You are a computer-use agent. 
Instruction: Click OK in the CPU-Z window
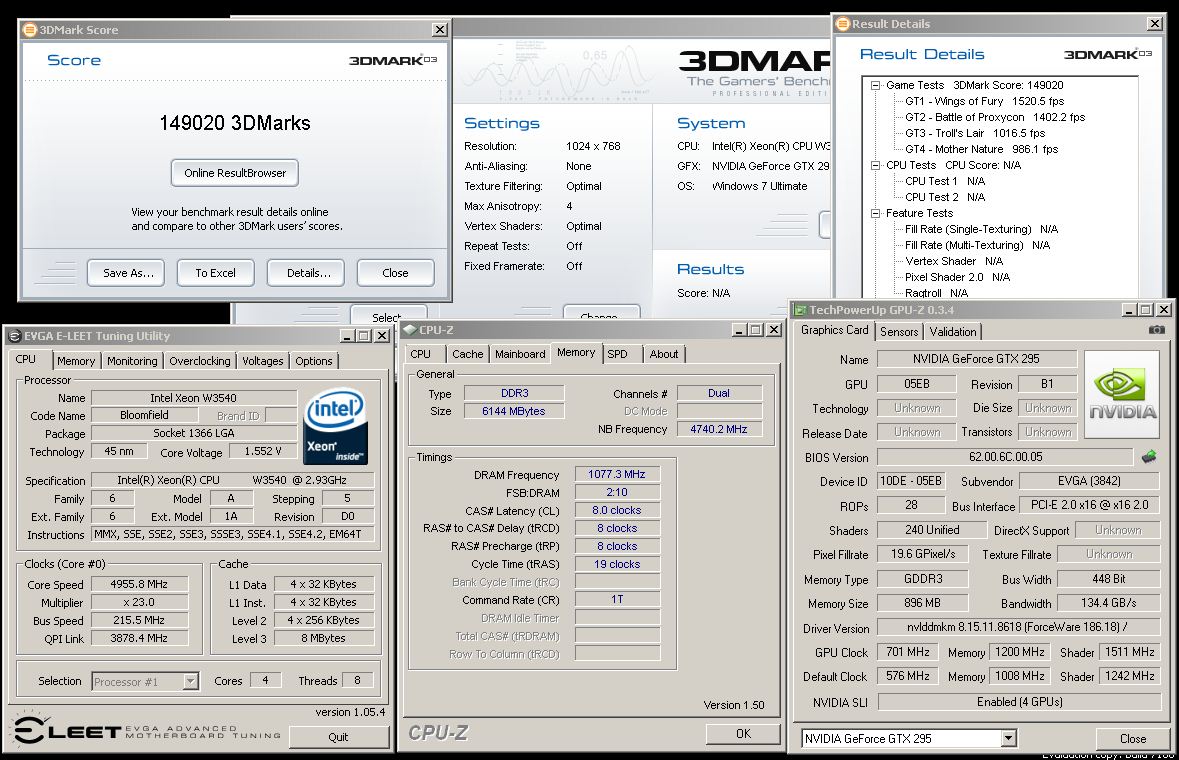(743, 734)
